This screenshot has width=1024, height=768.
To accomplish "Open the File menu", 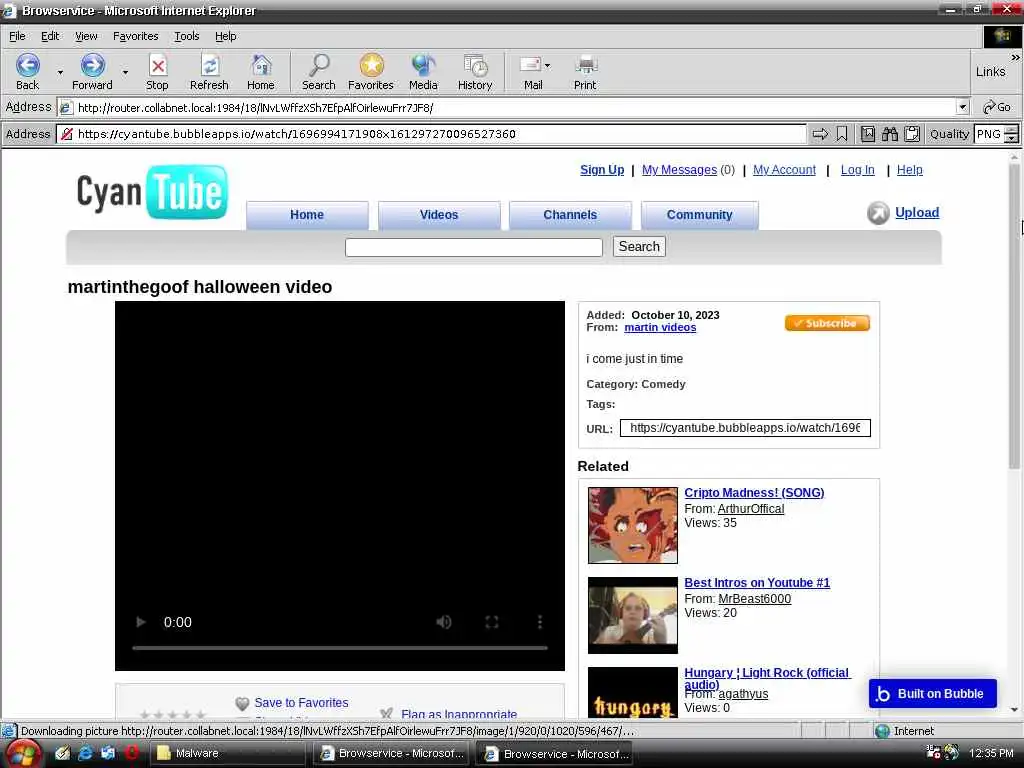I will (x=17, y=36).
